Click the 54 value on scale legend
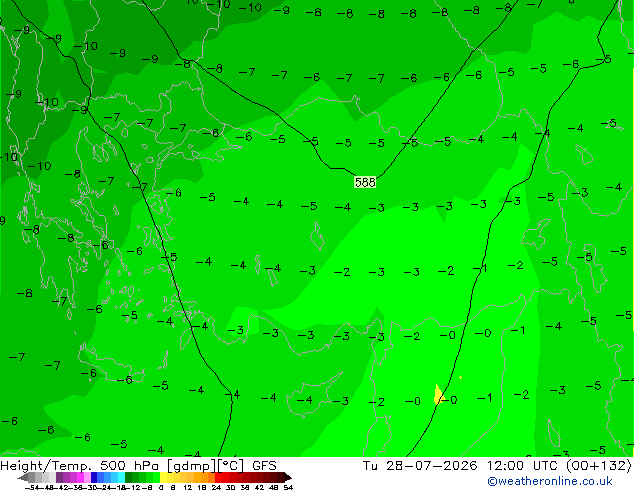The image size is (634, 490). (288, 487)
